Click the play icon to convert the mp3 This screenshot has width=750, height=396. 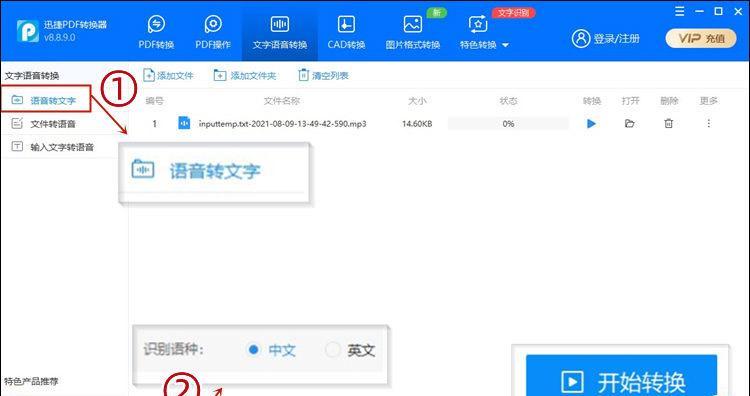point(591,124)
